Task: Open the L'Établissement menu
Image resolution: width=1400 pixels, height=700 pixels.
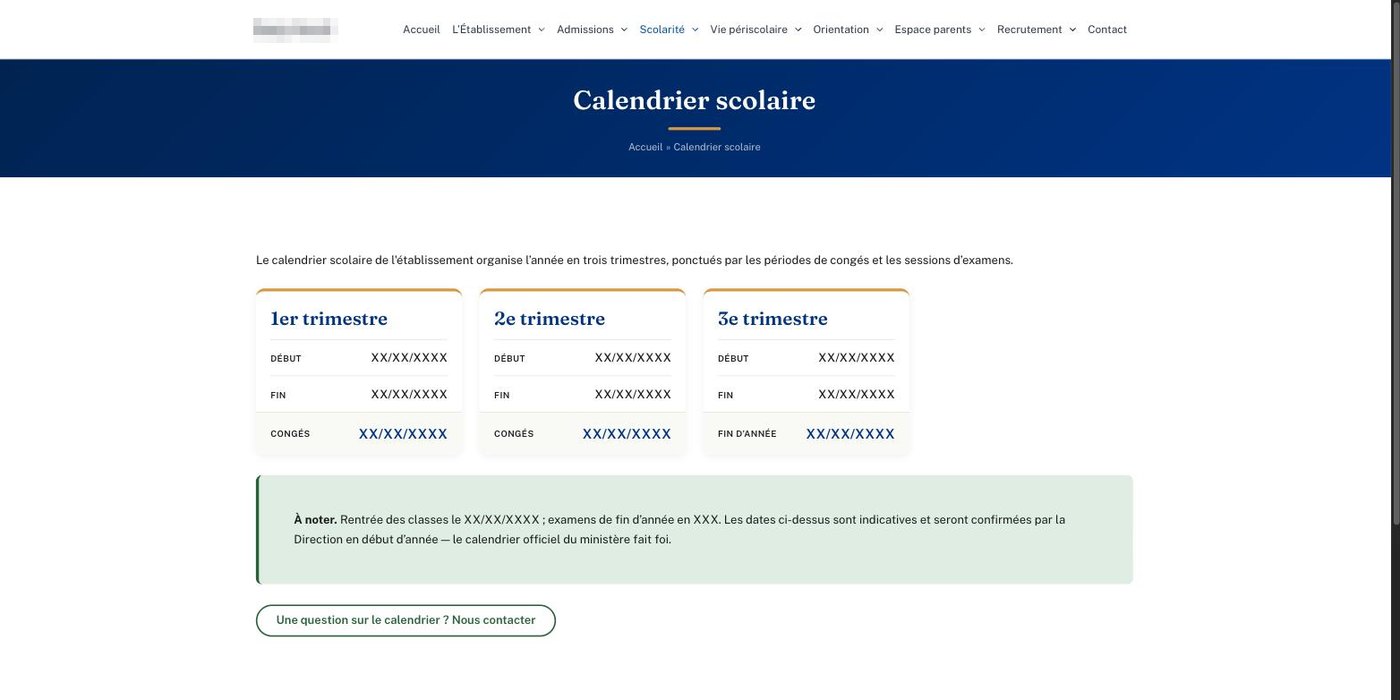Action: tap(491, 30)
